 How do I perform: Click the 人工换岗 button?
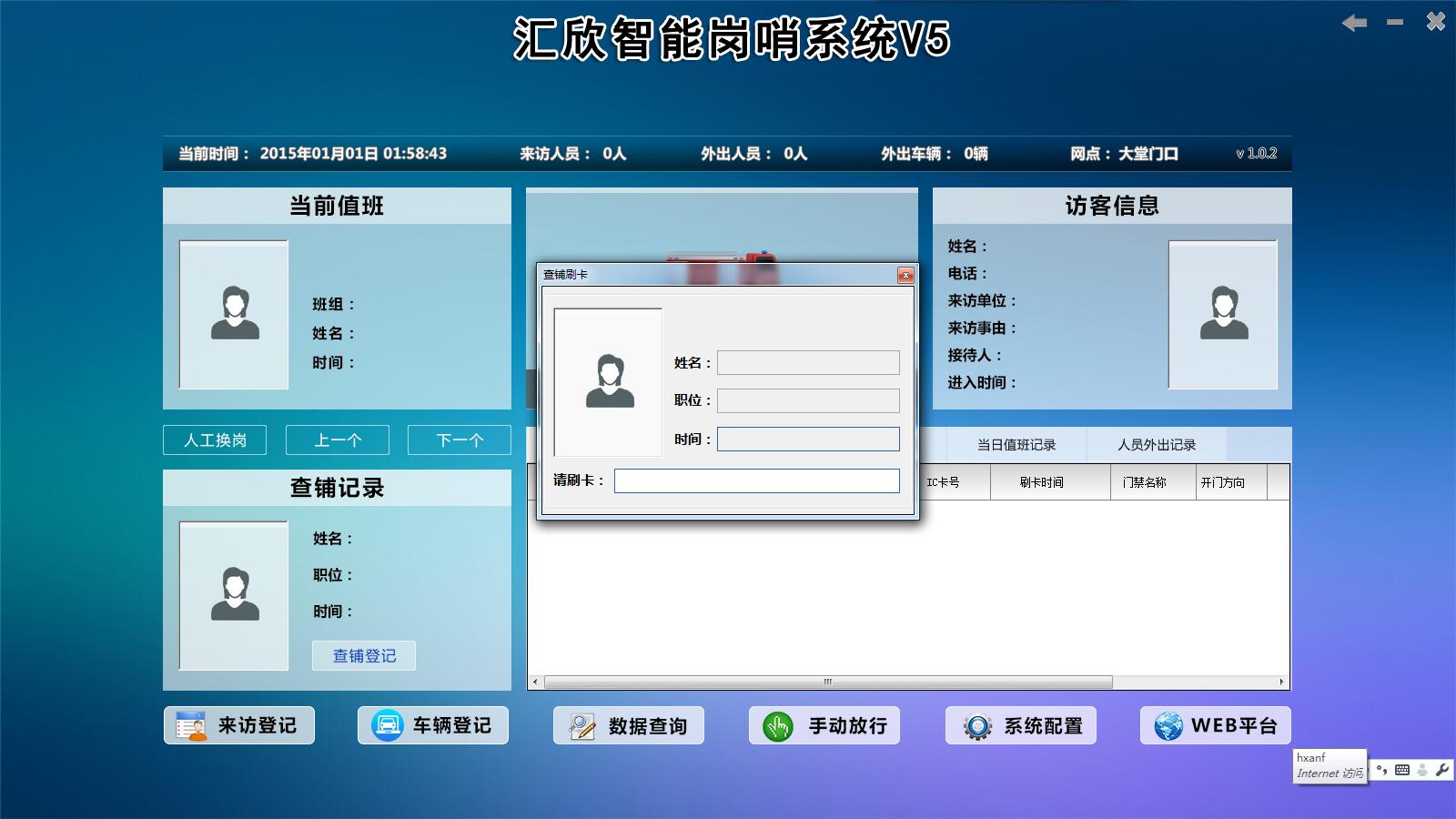click(x=215, y=440)
